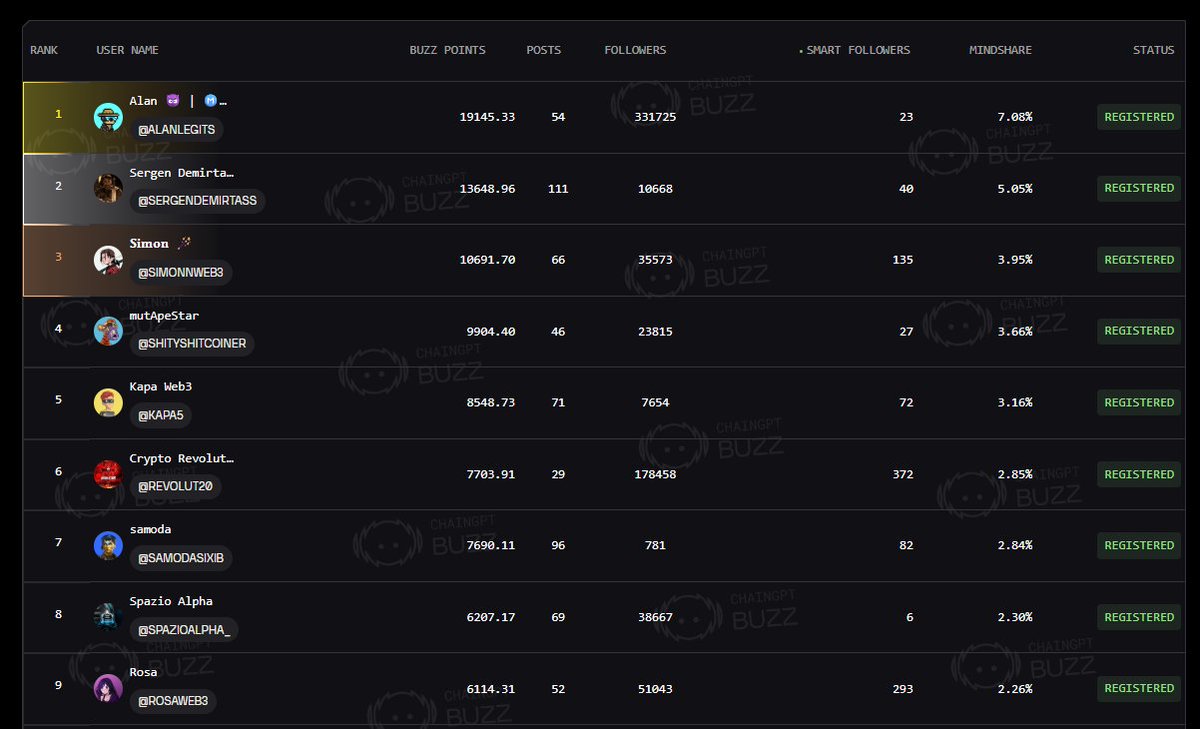The image size is (1200, 729).
Task: Select the user name Kapa Web3
Action: click(x=160, y=387)
